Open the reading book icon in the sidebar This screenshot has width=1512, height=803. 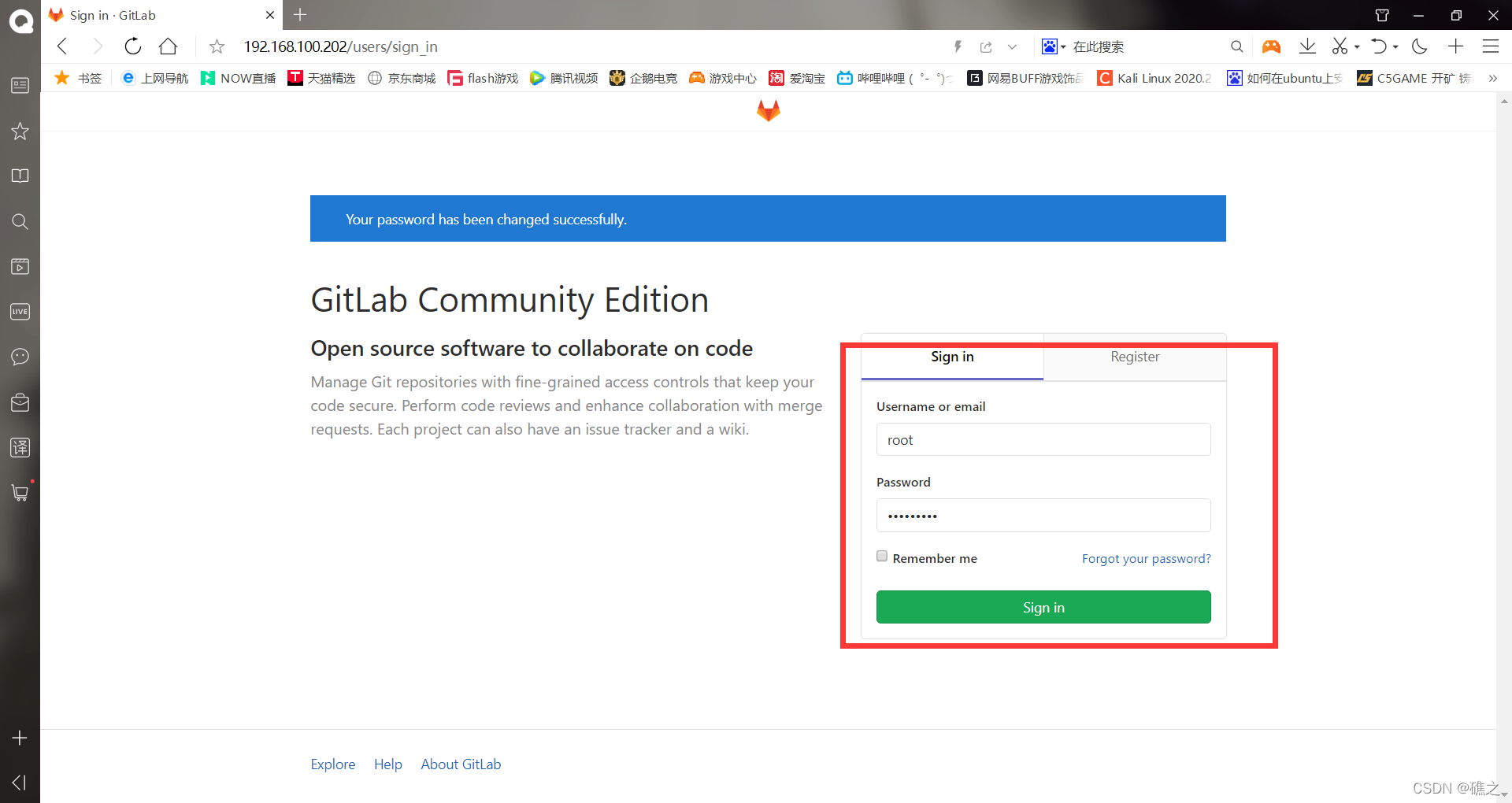pyautogui.click(x=20, y=176)
